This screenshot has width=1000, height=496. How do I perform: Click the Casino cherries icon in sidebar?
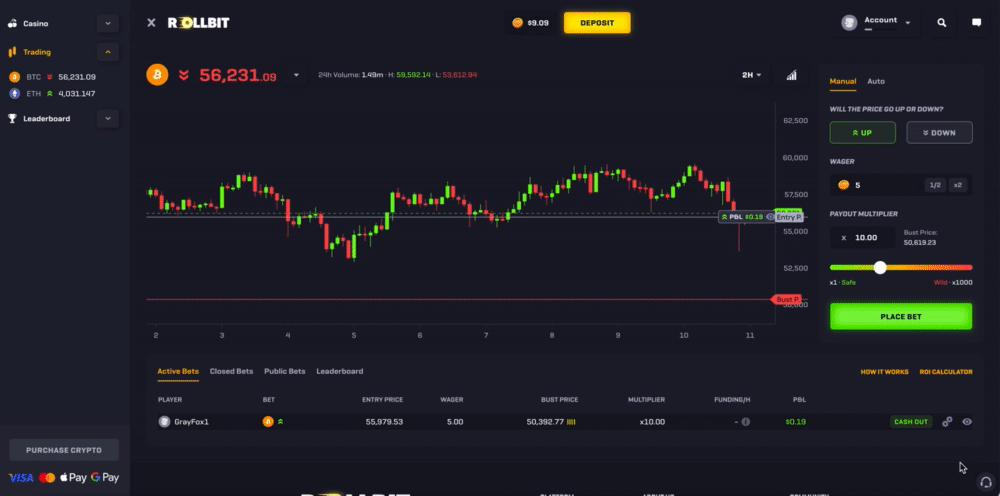point(12,24)
